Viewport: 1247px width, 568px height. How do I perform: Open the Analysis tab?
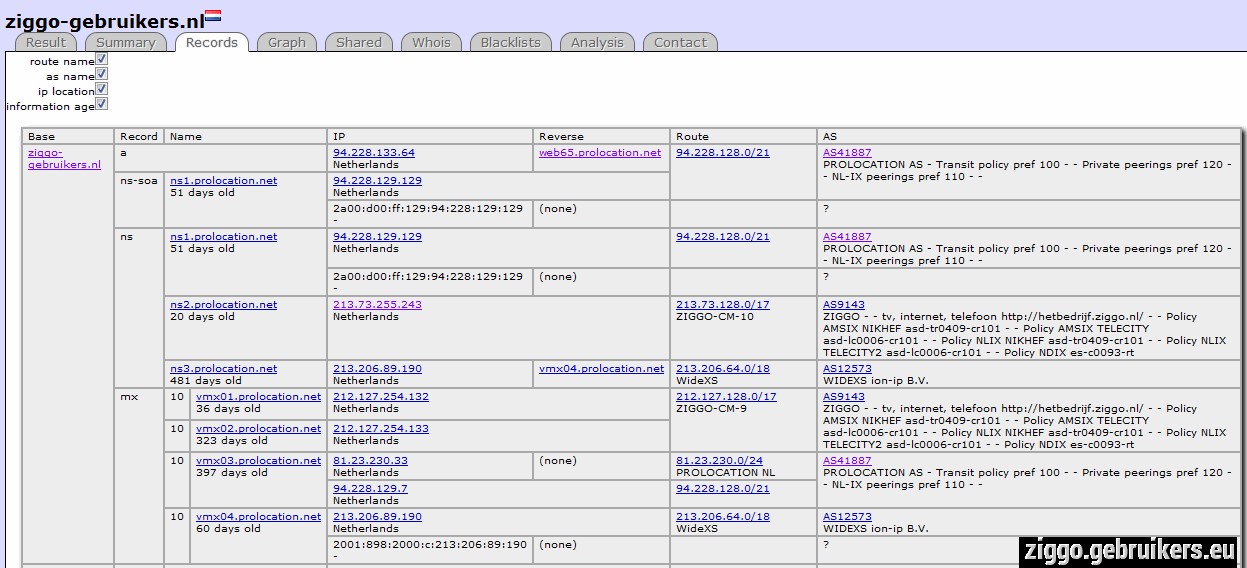598,42
